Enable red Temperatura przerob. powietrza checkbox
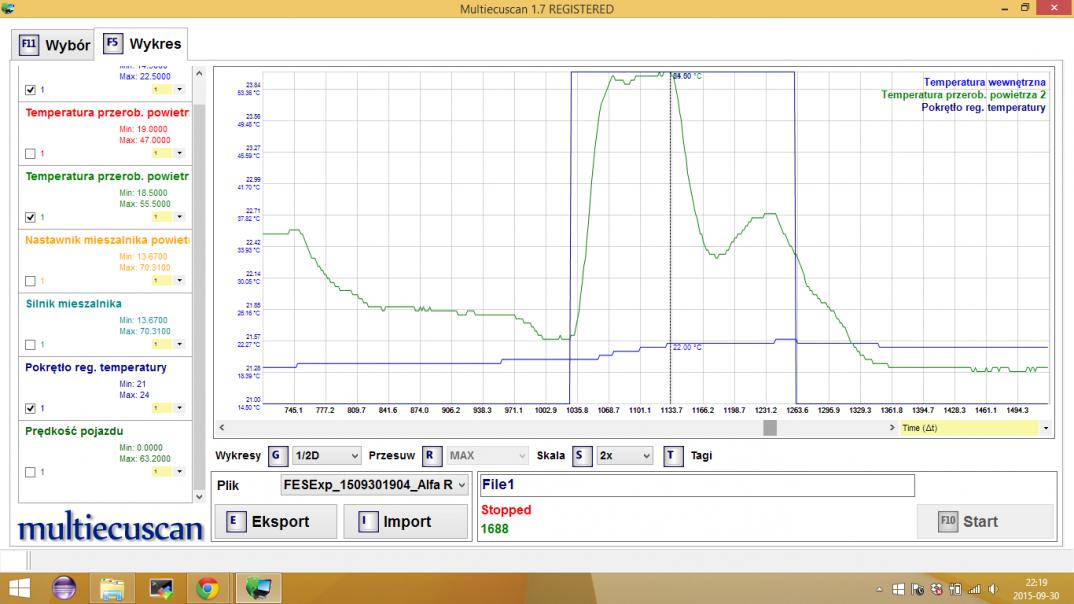 tap(30, 153)
